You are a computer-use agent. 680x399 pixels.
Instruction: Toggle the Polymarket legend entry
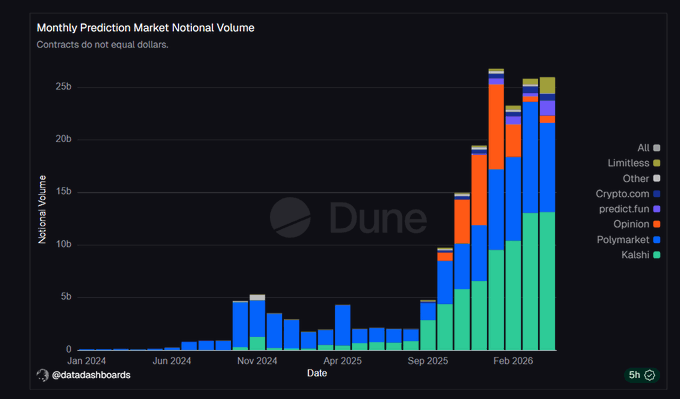[628, 239]
